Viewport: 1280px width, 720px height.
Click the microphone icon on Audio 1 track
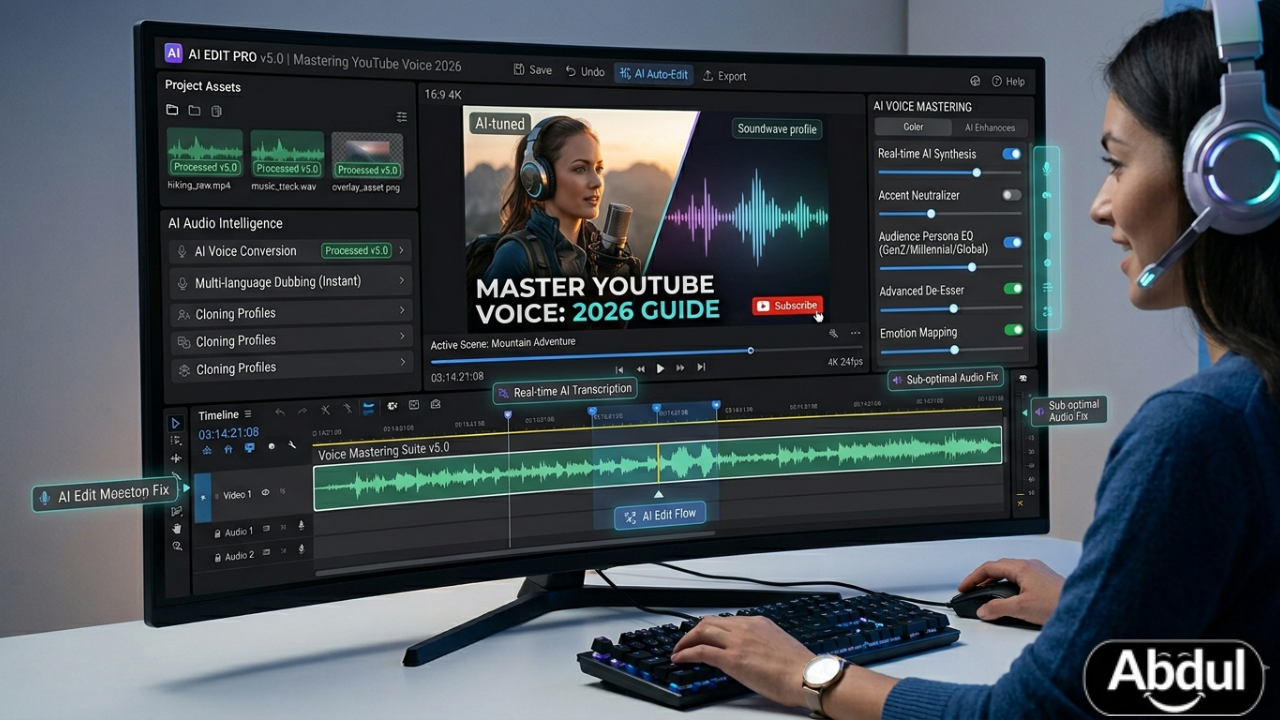[x=301, y=525]
